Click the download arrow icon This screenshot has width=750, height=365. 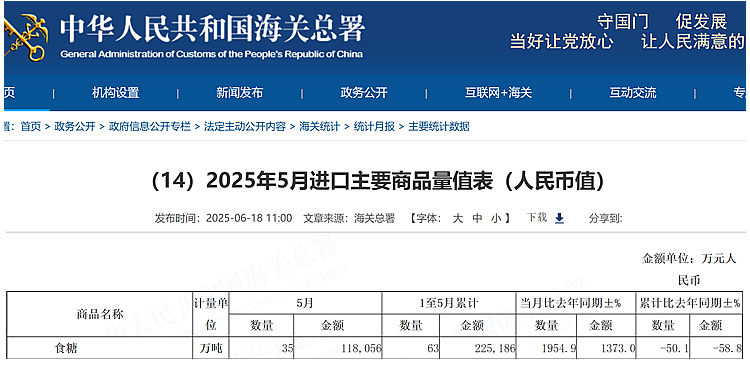(559, 219)
